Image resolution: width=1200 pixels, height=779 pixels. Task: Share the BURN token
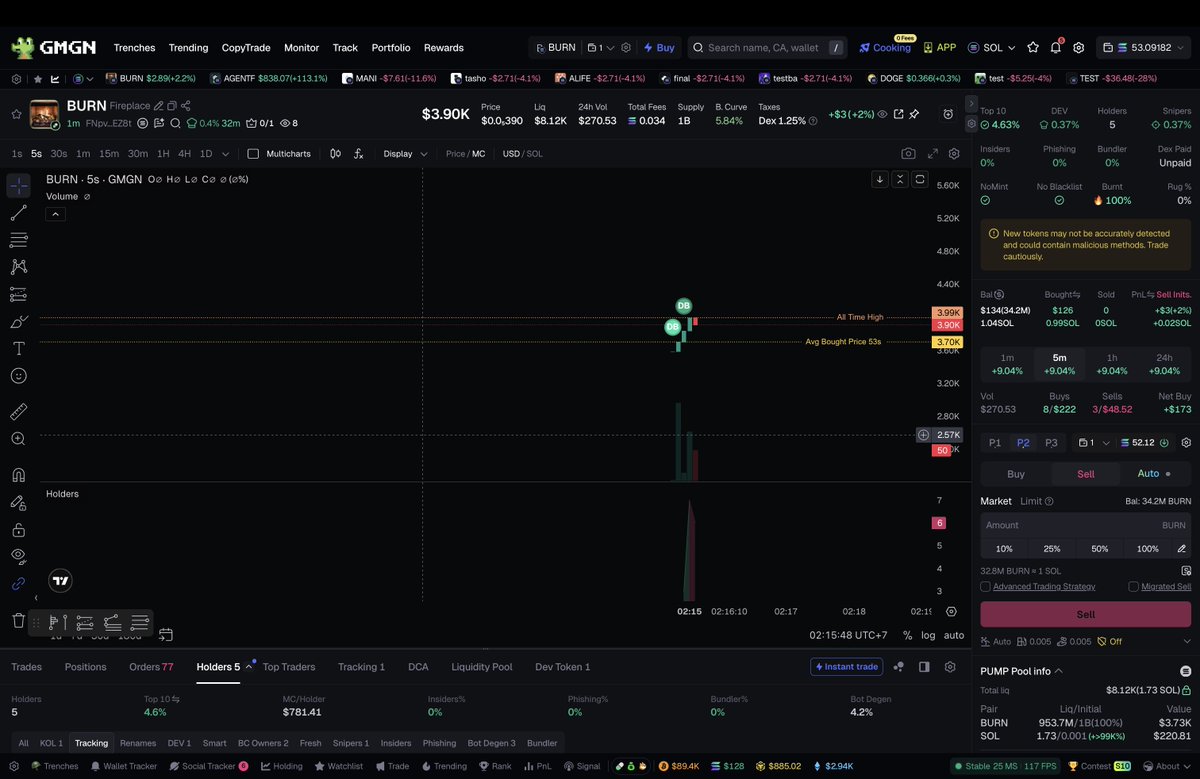coord(186,106)
